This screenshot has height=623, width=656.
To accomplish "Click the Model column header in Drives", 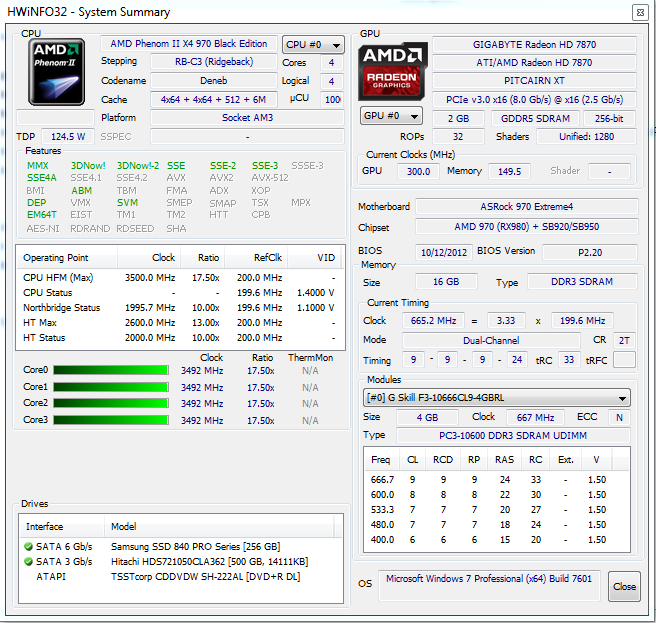I will point(219,526).
